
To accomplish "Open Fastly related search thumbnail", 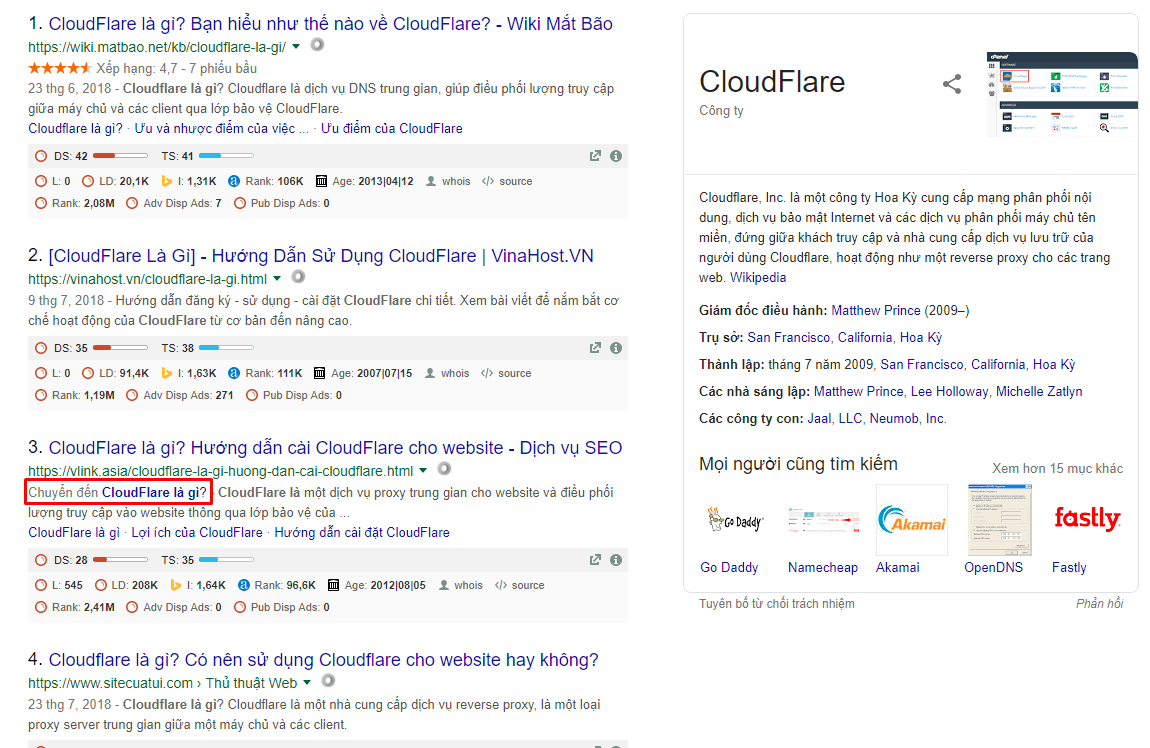I will [1087, 521].
